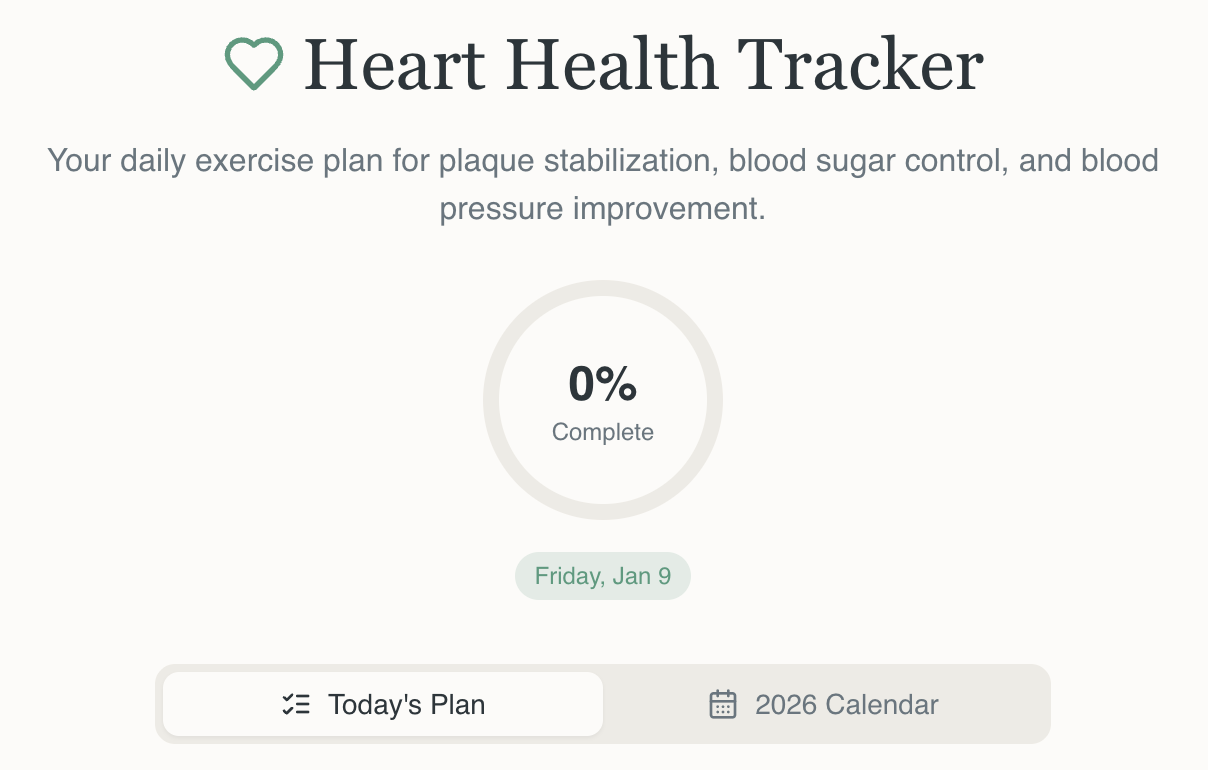Click the Complete label inside the circle

602,432
